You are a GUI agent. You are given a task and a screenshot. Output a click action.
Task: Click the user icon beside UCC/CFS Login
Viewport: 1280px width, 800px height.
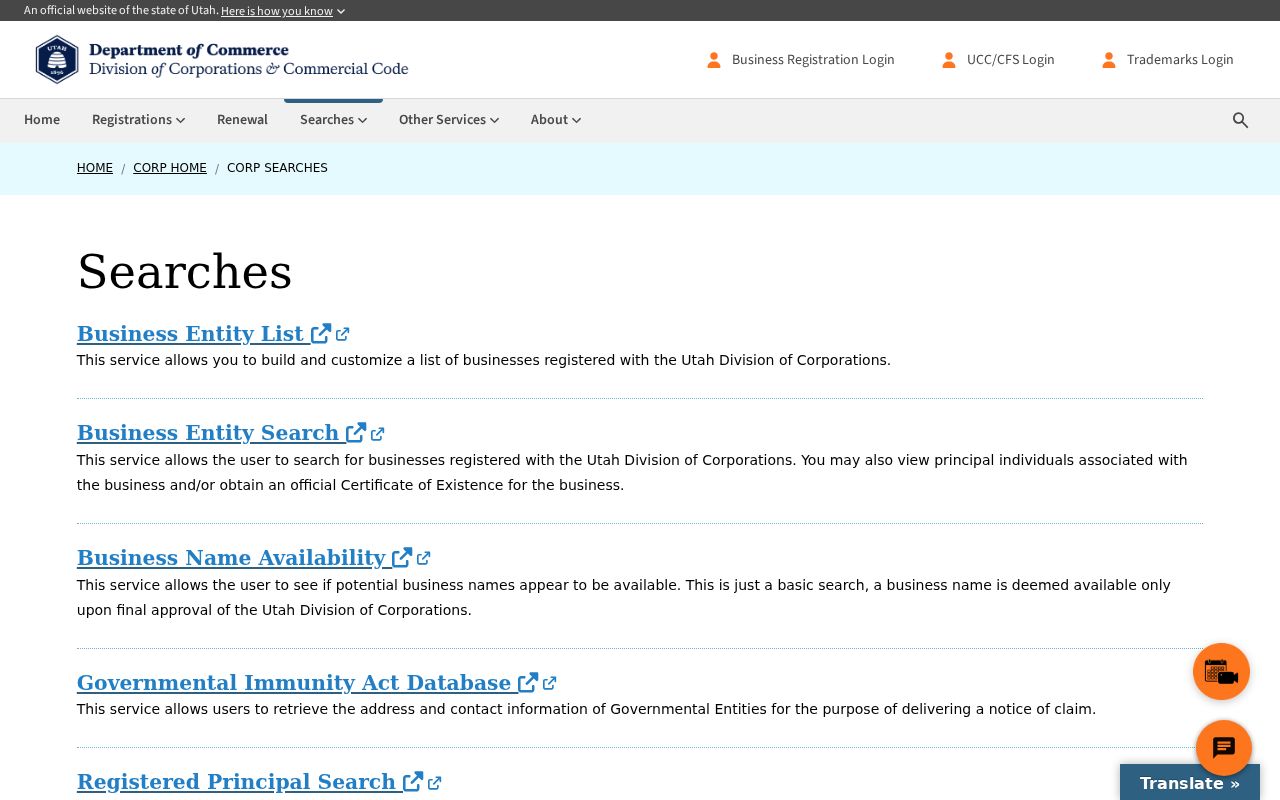click(949, 60)
